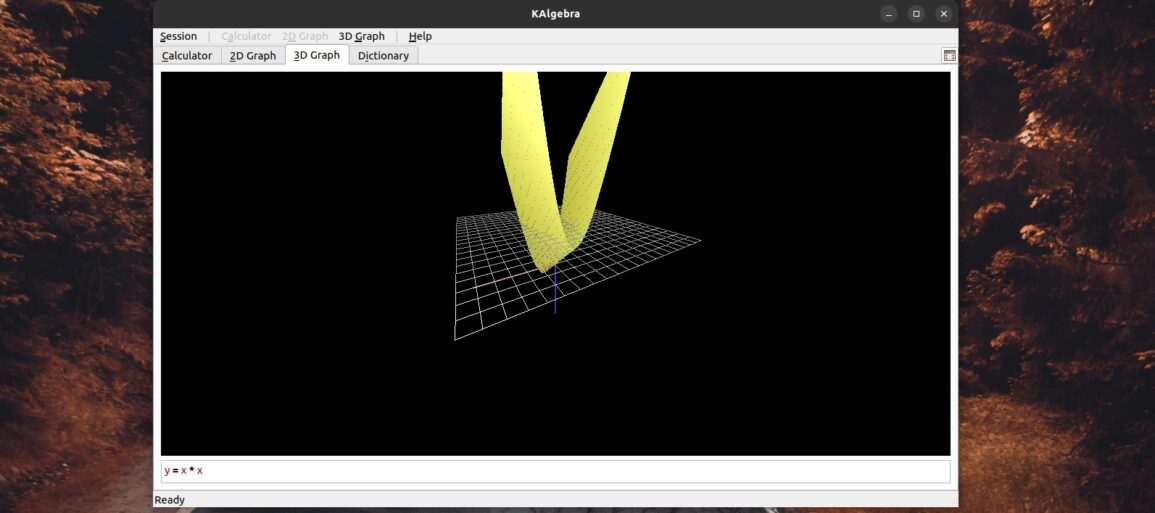Maximize the KAlgebra window
The width and height of the screenshot is (1155, 513).
point(916,14)
